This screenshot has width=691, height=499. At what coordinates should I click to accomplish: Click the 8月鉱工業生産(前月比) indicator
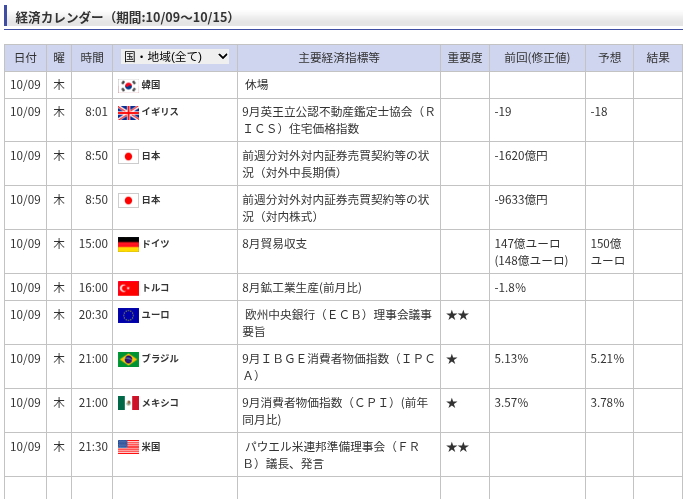(x=302, y=288)
